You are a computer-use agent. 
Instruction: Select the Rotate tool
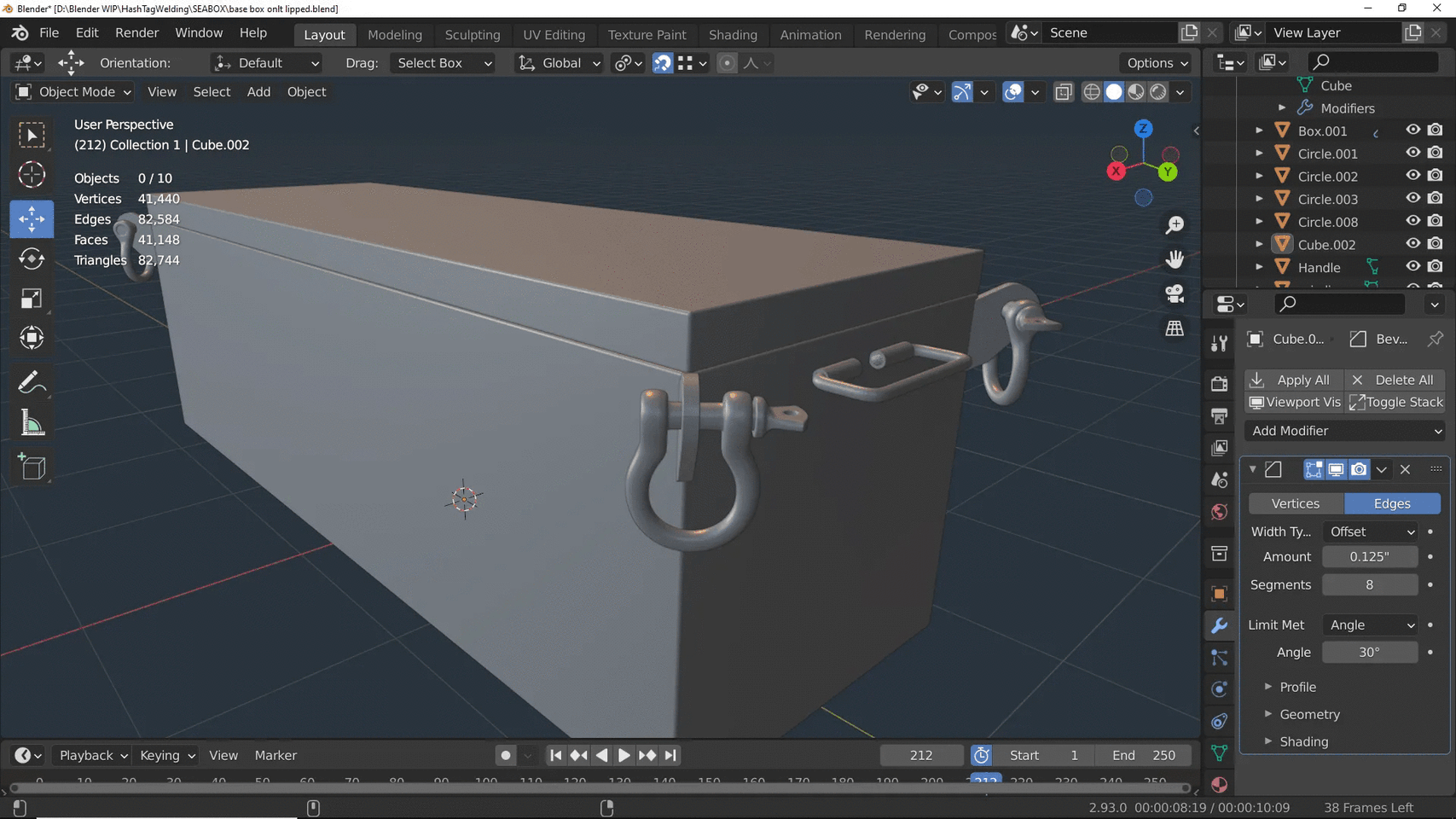[x=32, y=258]
